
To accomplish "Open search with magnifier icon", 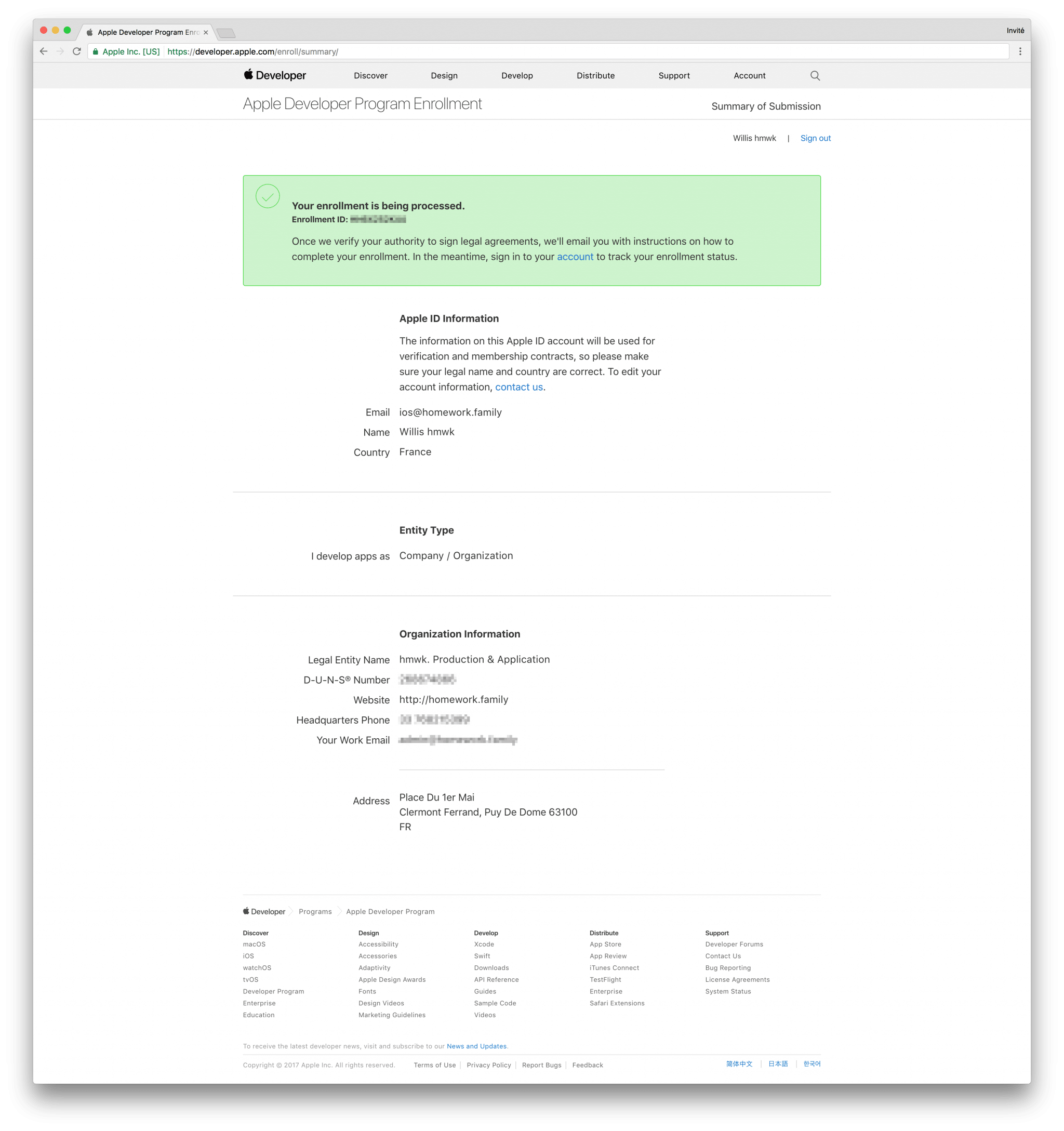I will (815, 76).
